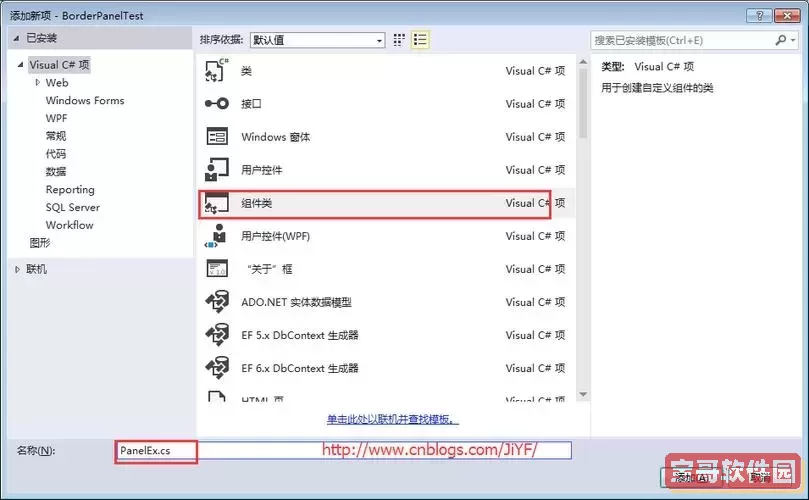Focus the 名称 PanelEx.cs input field

coord(343,450)
